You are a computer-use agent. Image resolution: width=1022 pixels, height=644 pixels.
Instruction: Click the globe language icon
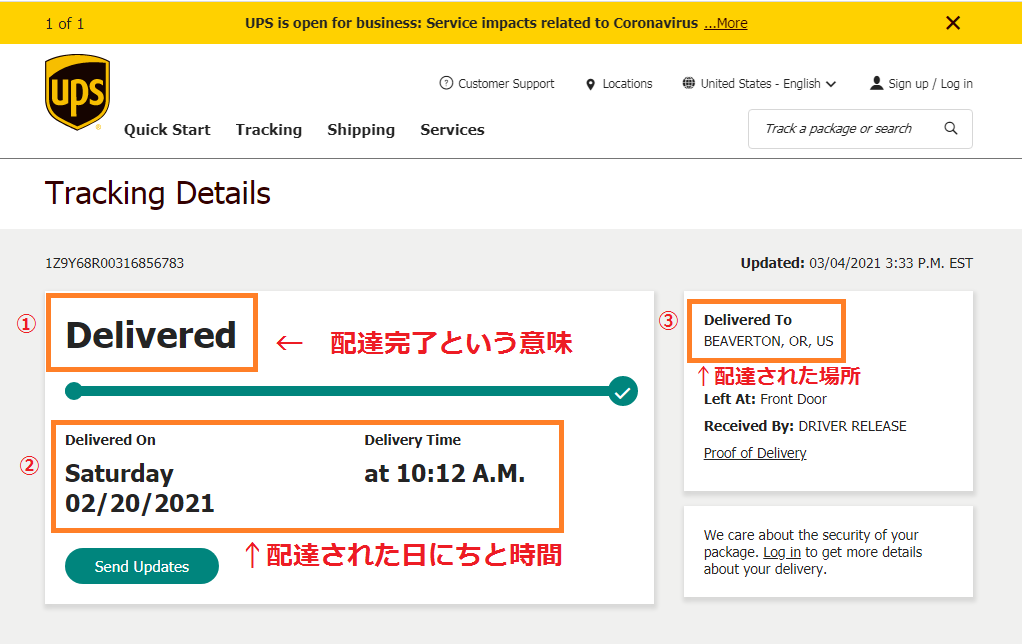pyautogui.click(x=688, y=83)
